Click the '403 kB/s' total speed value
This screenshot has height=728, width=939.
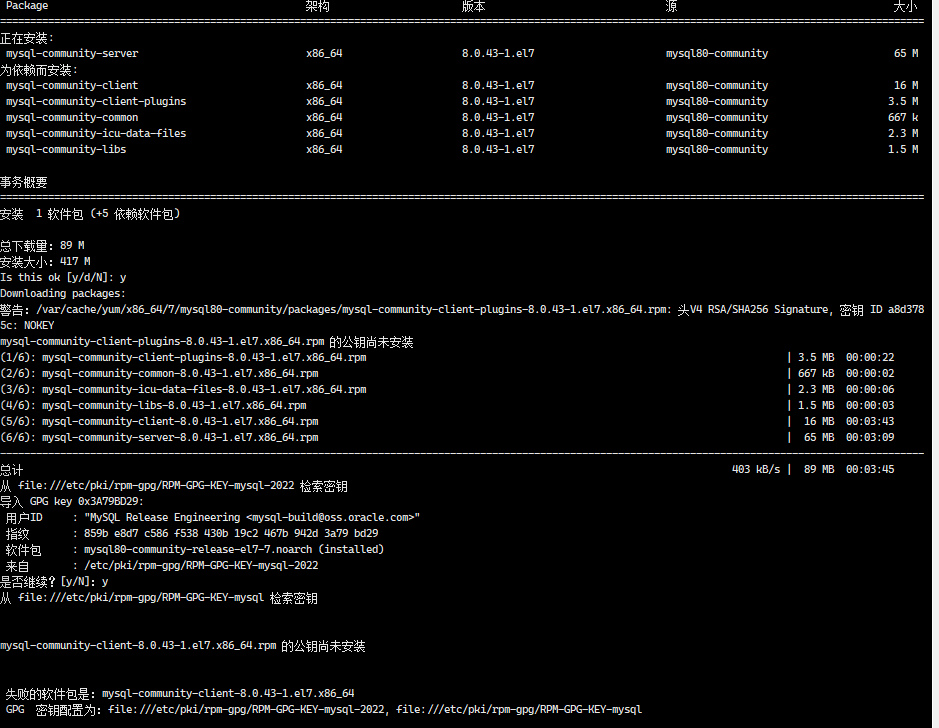756,469
